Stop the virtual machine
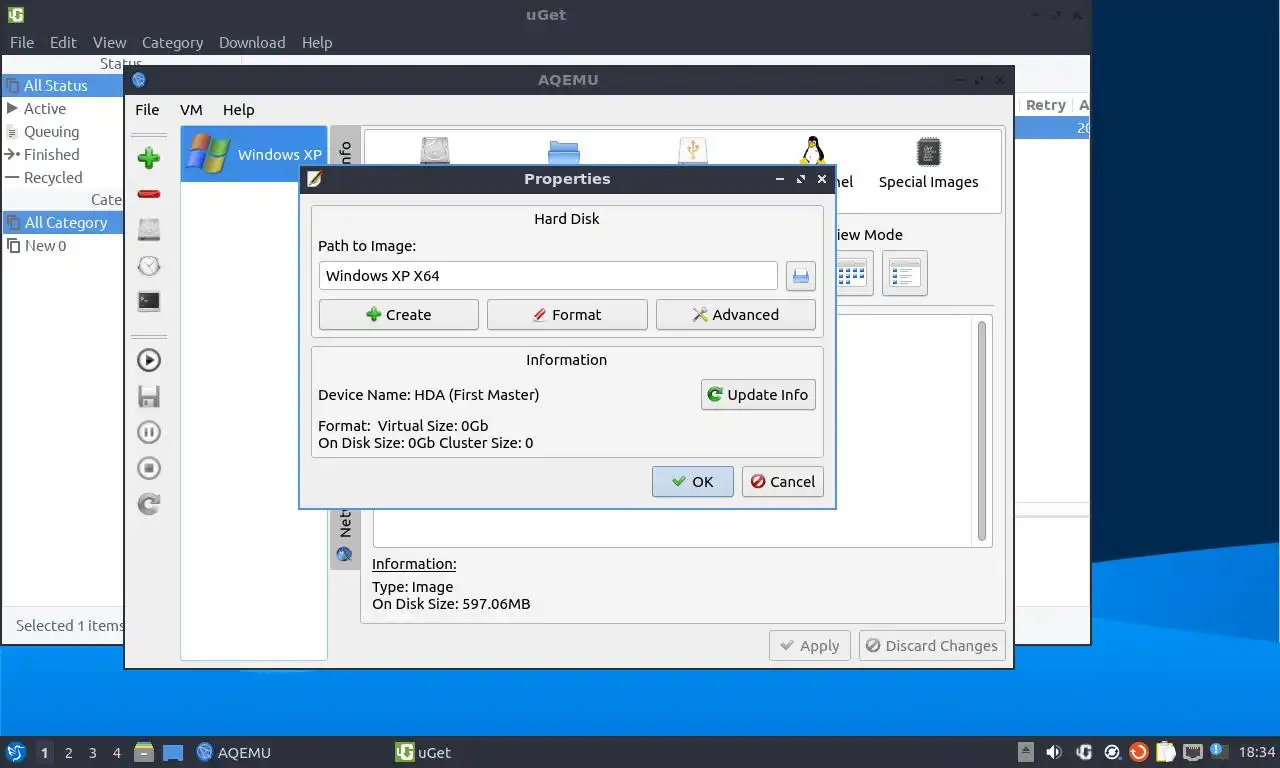Screen dimensions: 1280x768 [149, 468]
